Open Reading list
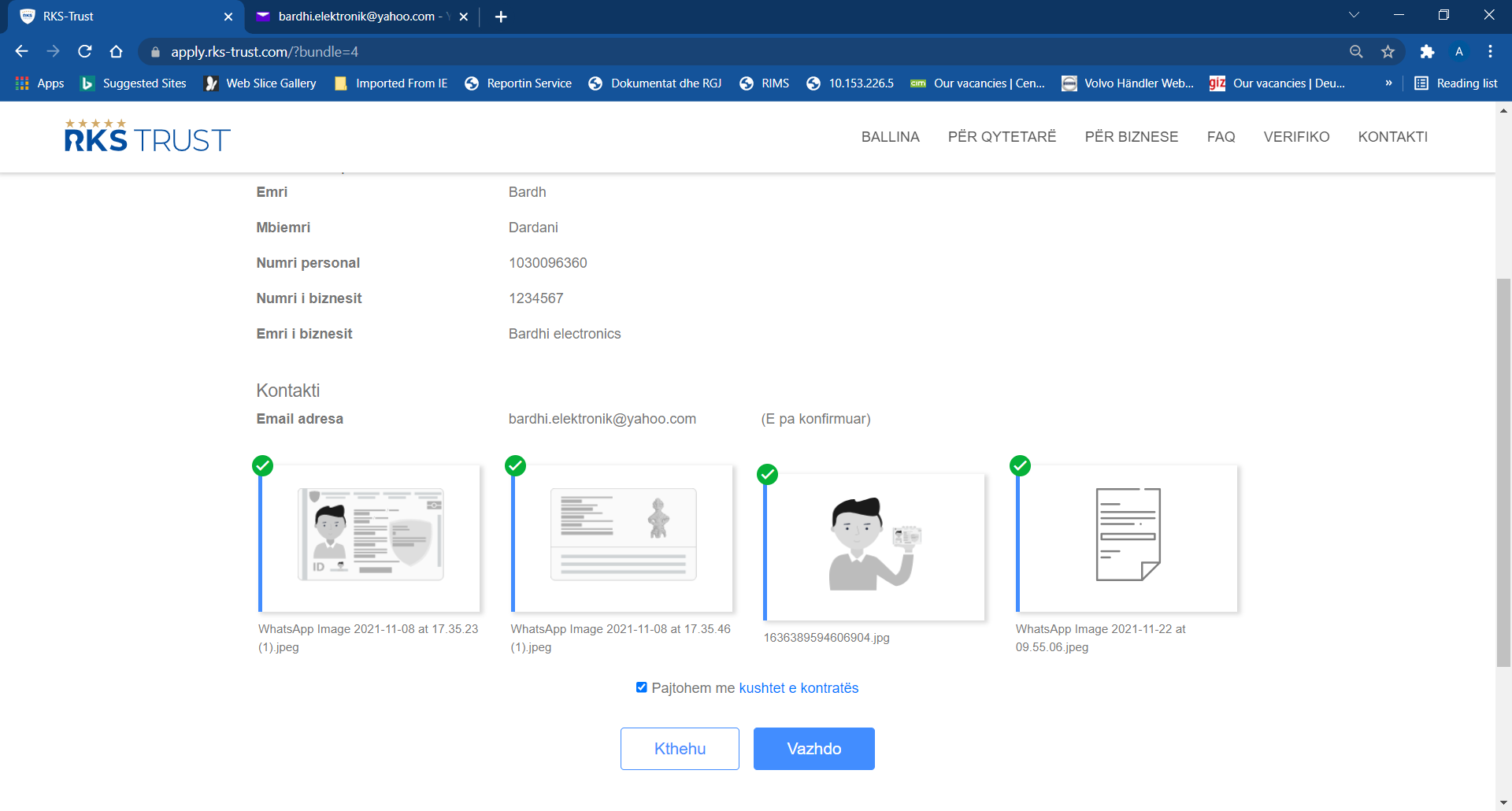This screenshot has width=1512, height=811. [x=1456, y=83]
